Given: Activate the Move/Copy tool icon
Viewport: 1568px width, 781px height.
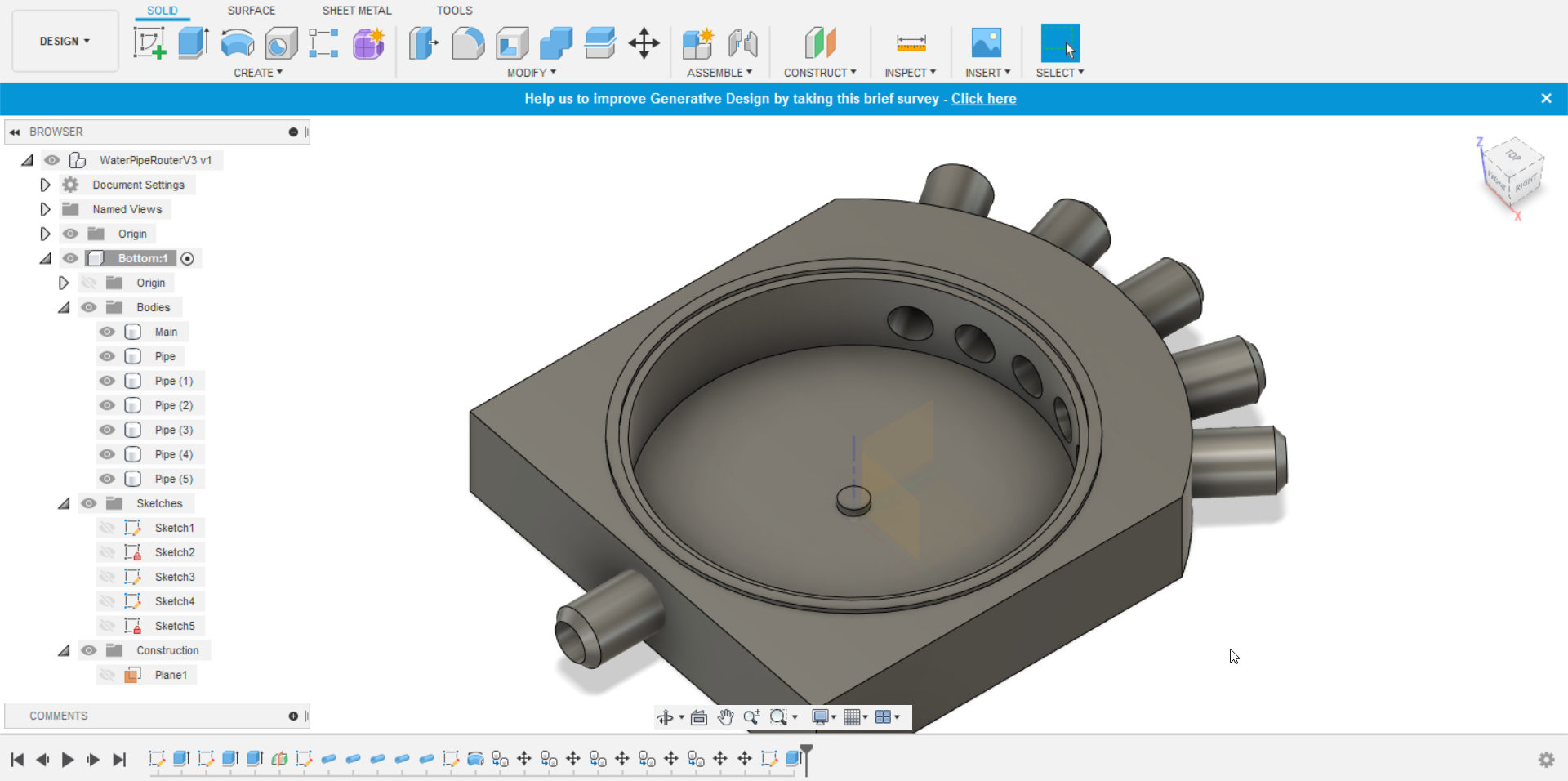Looking at the screenshot, I should pyautogui.click(x=644, y=42).
